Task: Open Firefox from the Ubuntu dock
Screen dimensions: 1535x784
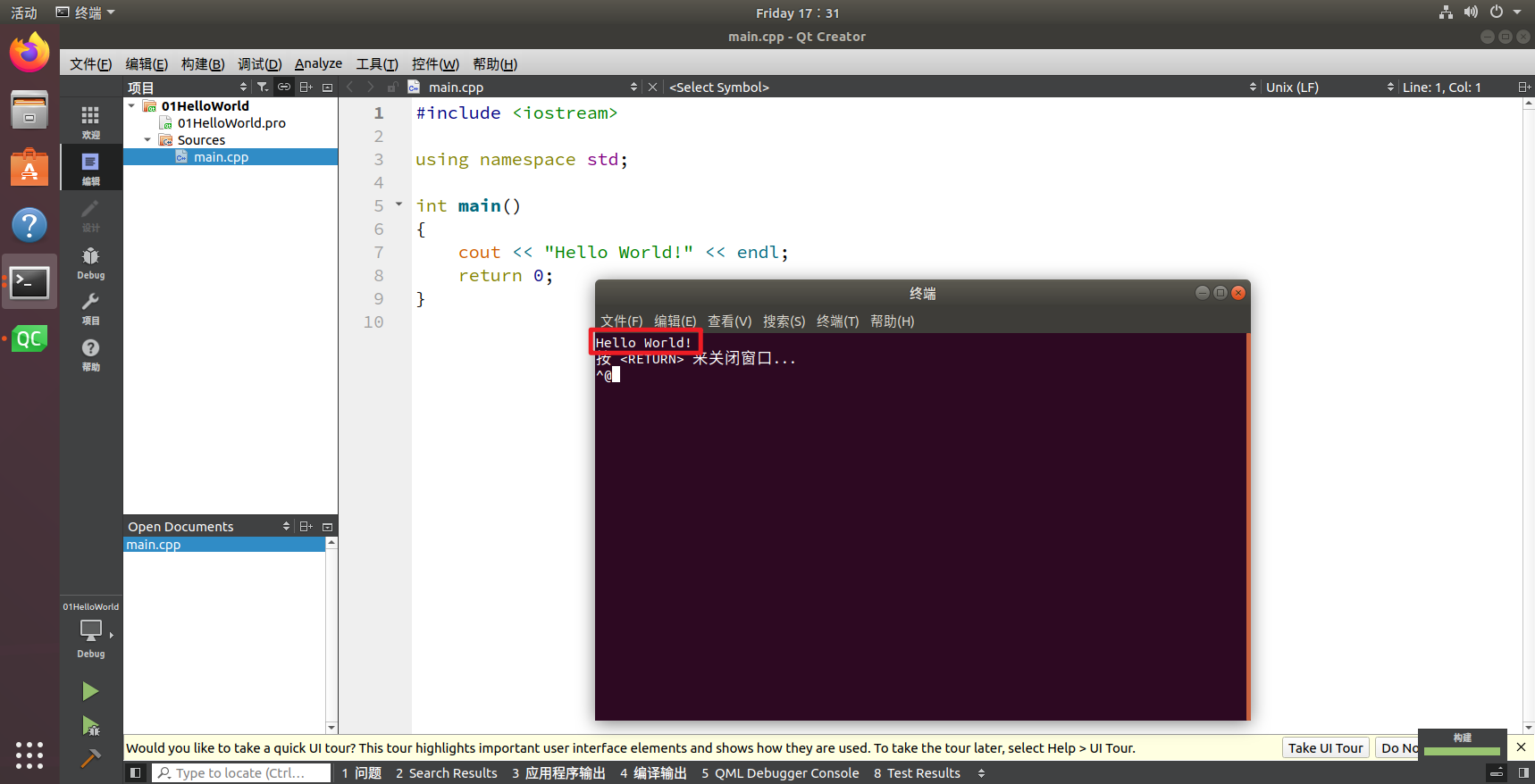Action: [29, 53]
